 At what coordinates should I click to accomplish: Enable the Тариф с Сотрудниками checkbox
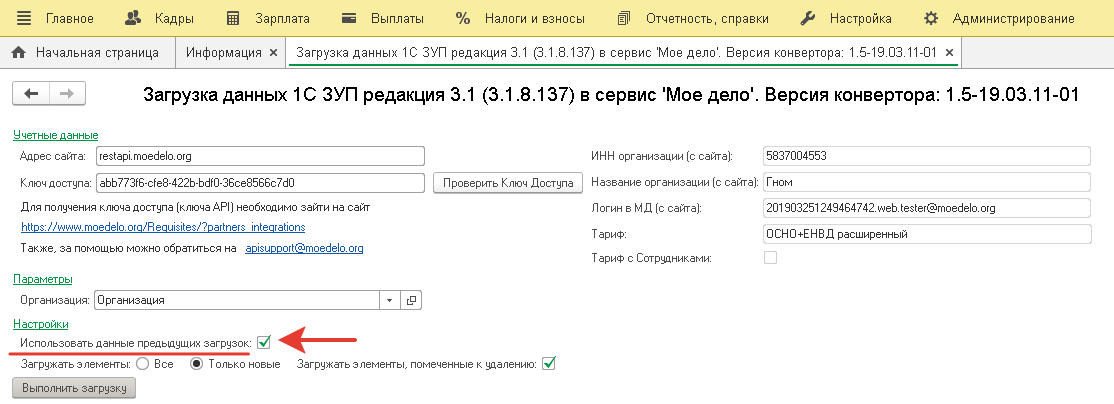click(x=770, y=258)
